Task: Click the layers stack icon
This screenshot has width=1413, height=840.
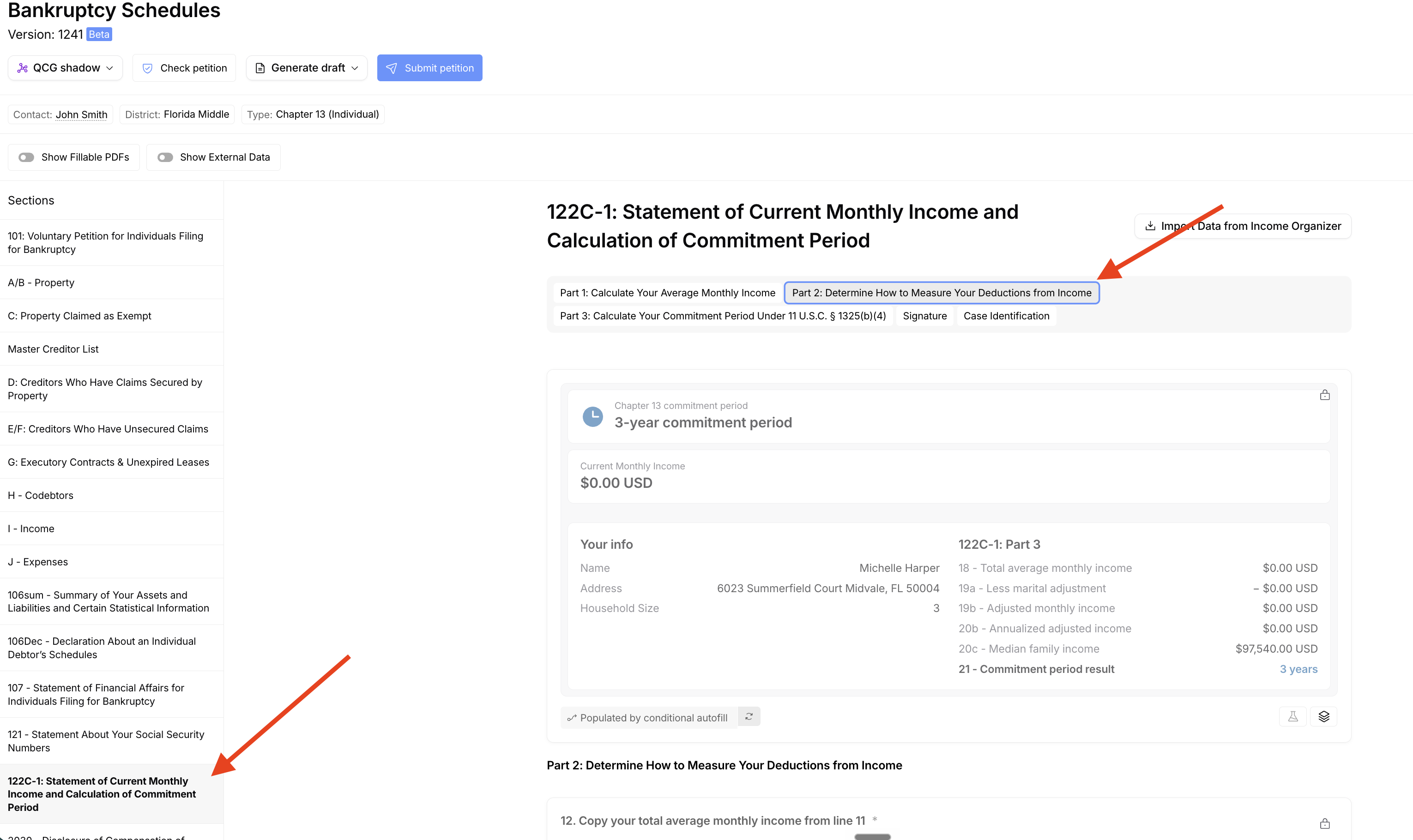Action: point(1323,717)
